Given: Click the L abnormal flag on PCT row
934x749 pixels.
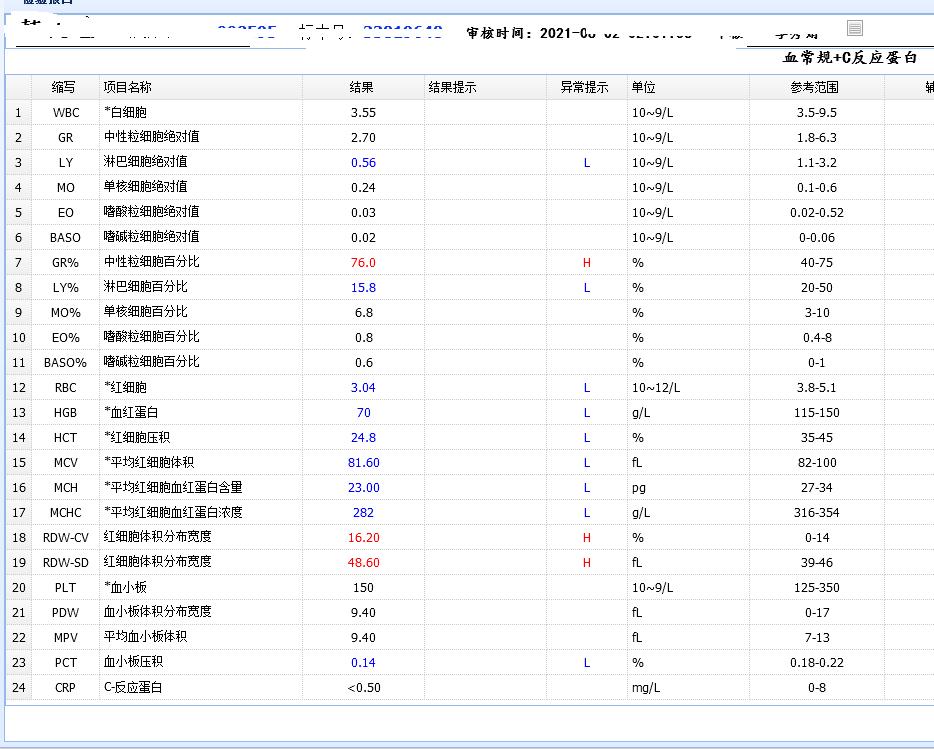Looking at the screenshot, I should pos(587,662).
